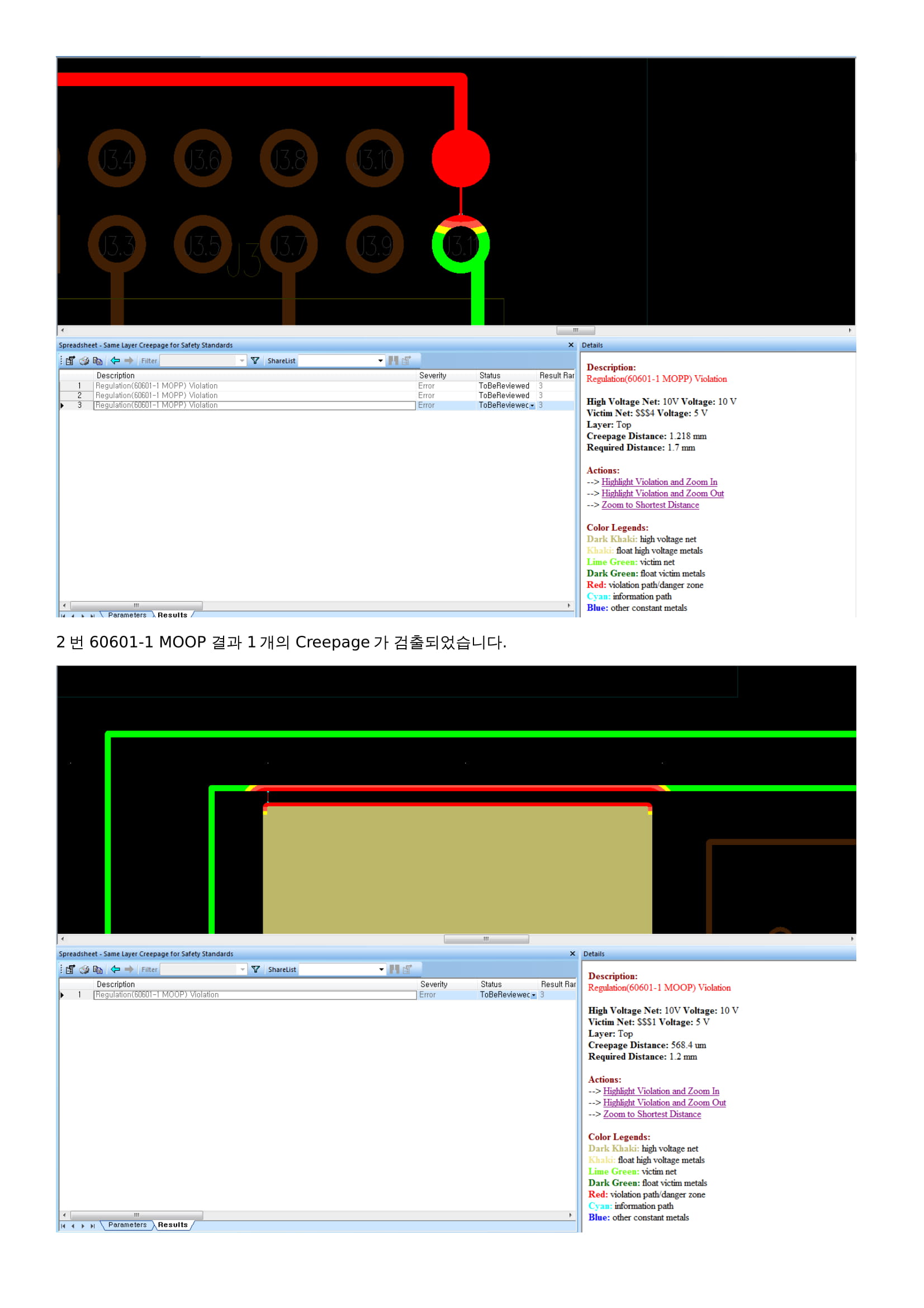Open the Filter dropdown in the MOOP spreadsheet
The height and width of the screenshot is (1308, 924).
(x=243, y=969)
